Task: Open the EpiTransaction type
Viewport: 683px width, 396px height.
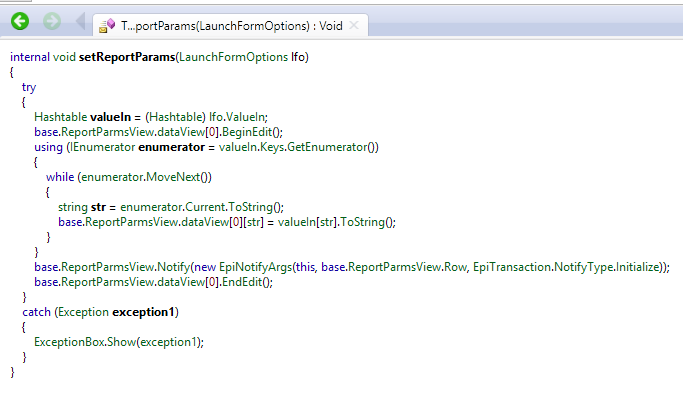Action: coord(512,267)
